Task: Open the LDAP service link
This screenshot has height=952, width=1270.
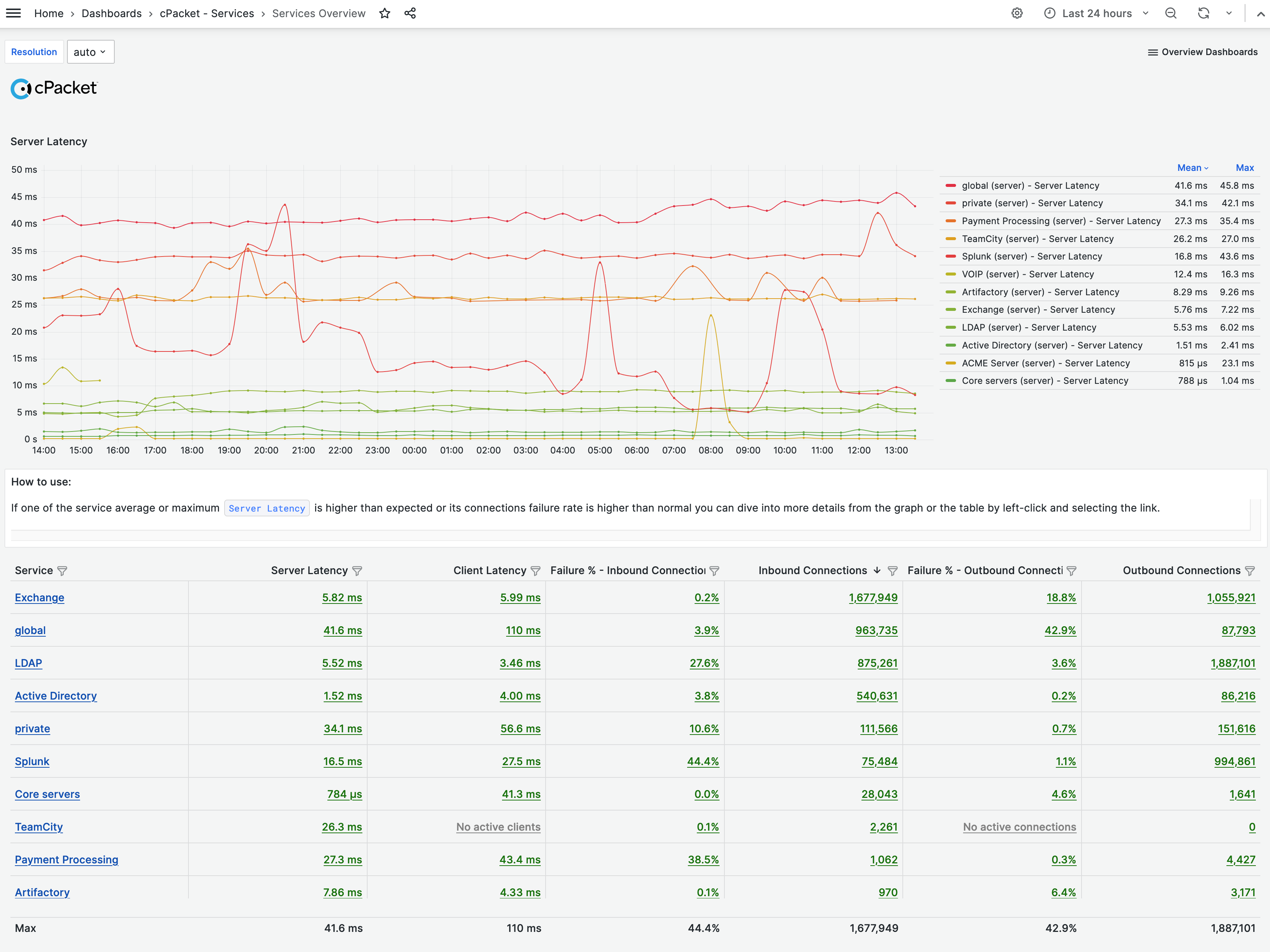Action: pos(29,663)
